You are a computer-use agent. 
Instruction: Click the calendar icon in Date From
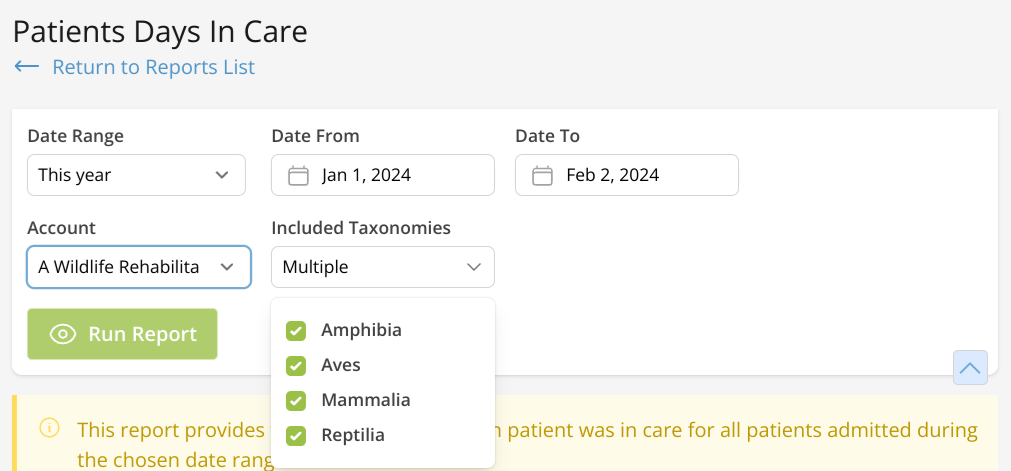pos(298,176)
